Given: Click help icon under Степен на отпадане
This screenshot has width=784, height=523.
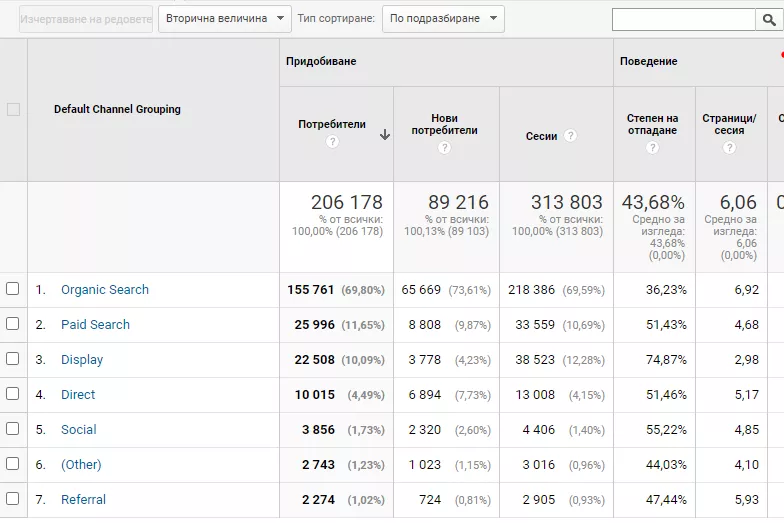Looking at the screenshot, I should coord(652,148).
